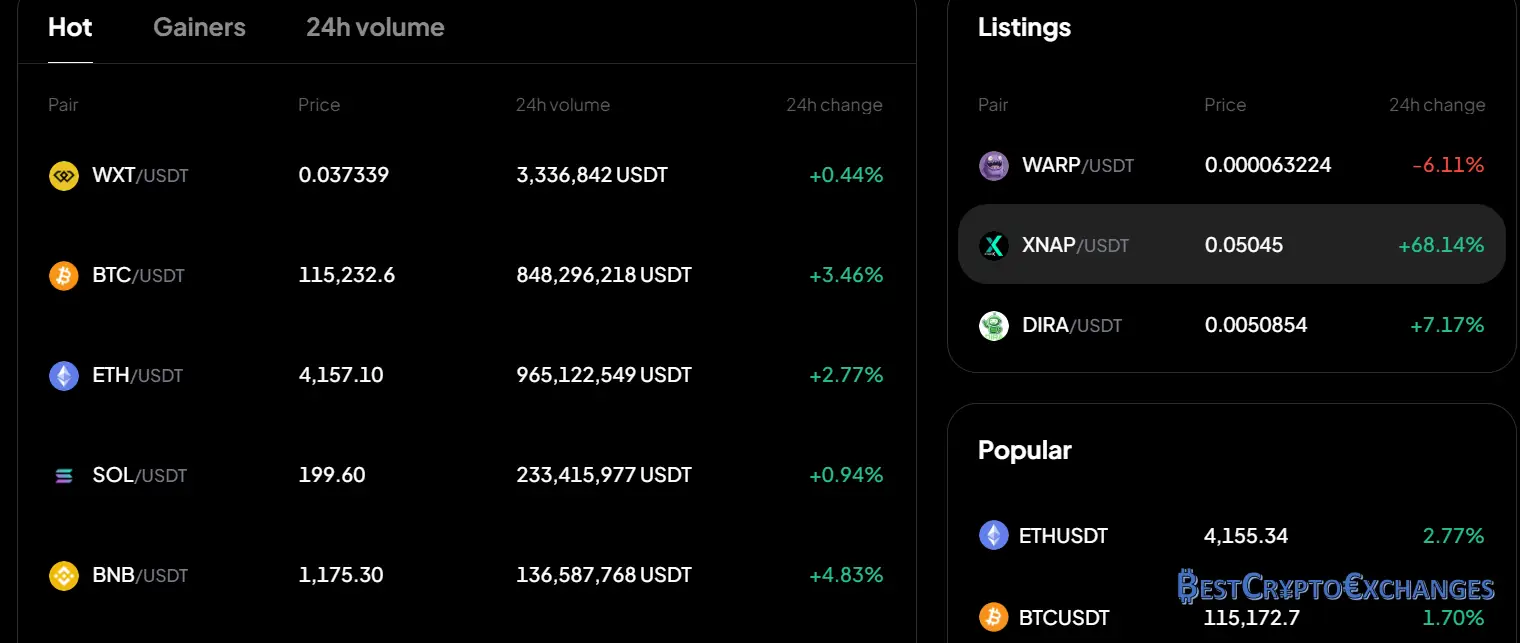This screenshot has width=1520, height=643.
Task: Select the XNAP/USDT listing row
Action: pos(1231,245)
